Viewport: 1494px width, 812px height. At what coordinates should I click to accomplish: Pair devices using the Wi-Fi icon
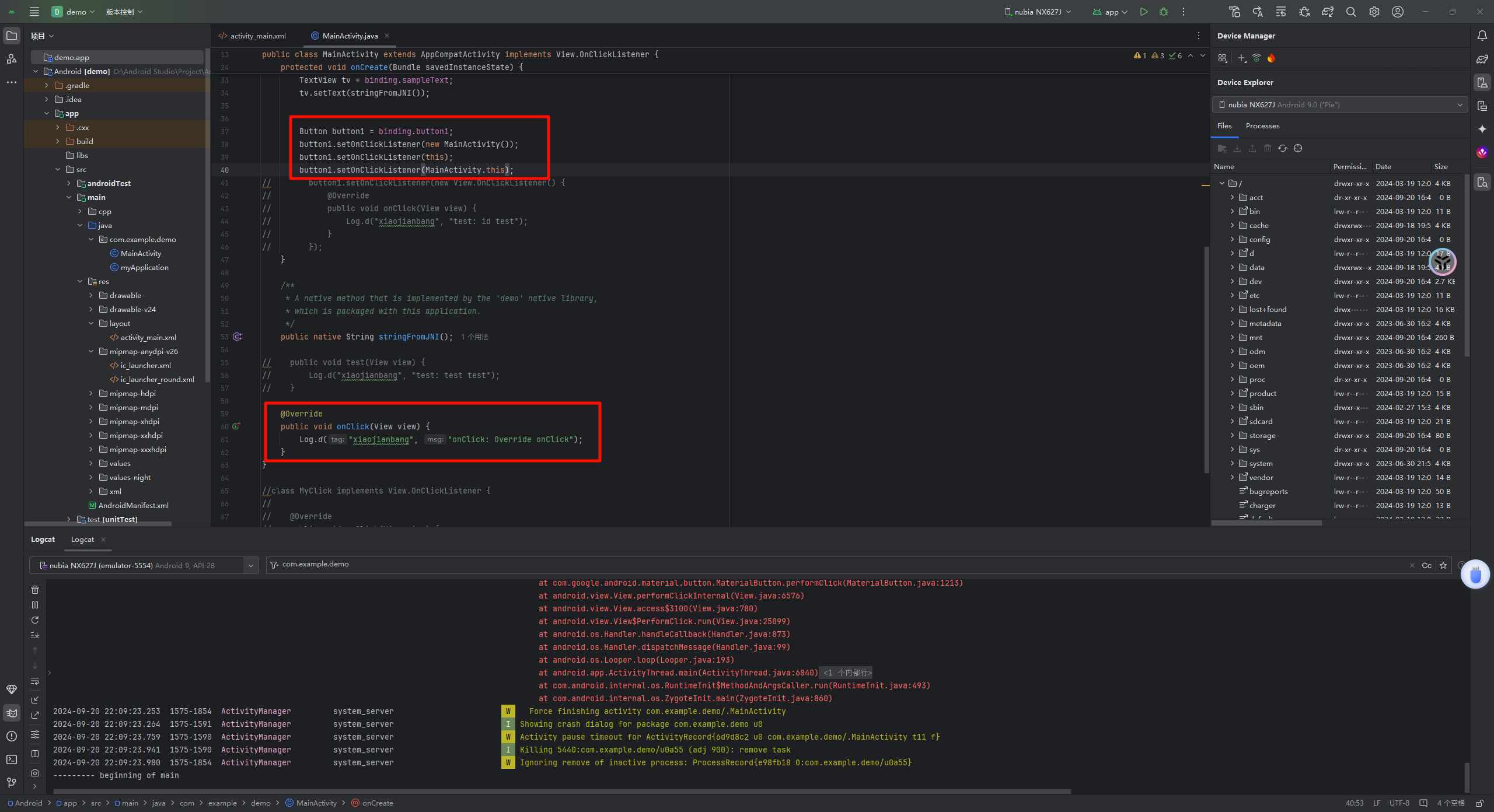point(1256,58)
